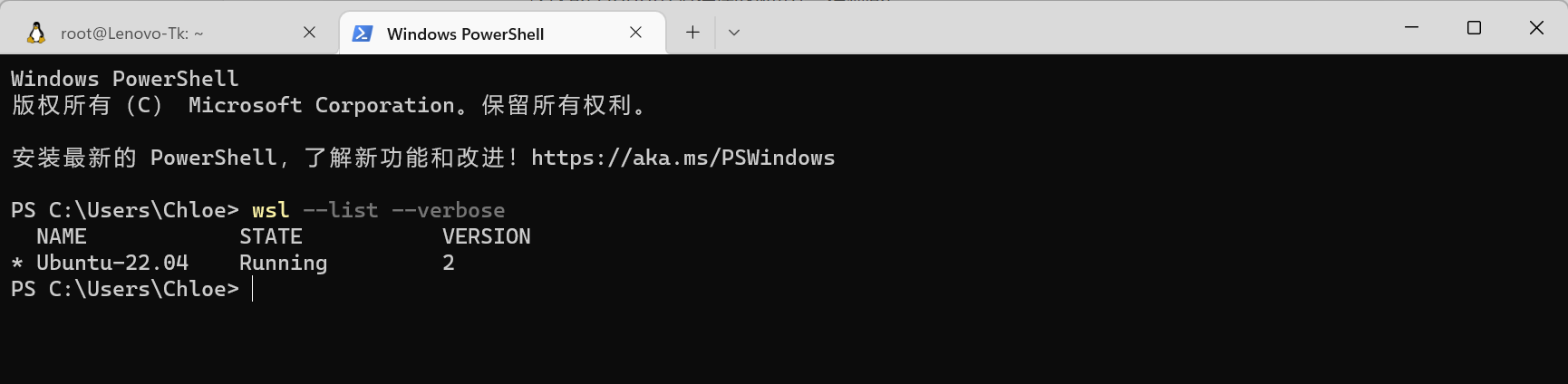Close the terminal window
Viewport: 1568px width, 384px height.
[1536, 28]
